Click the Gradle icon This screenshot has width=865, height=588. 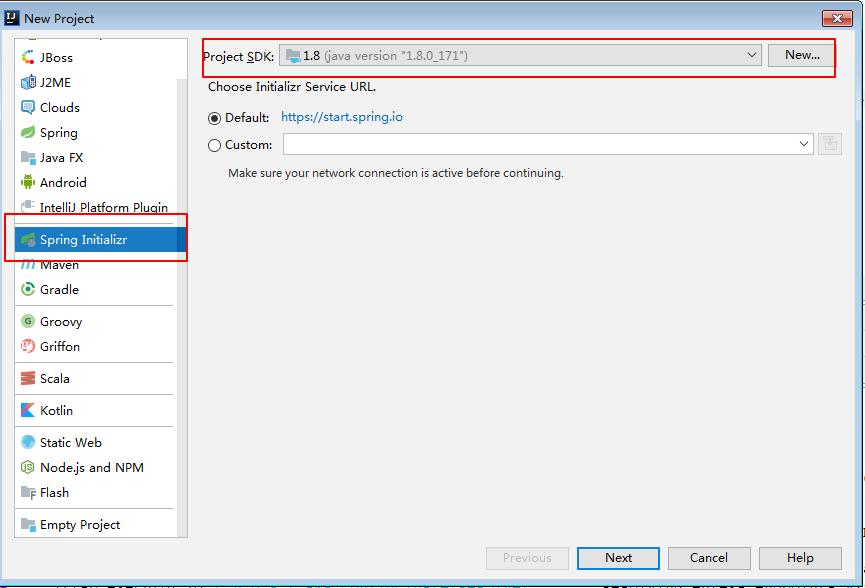coord(28,289)
